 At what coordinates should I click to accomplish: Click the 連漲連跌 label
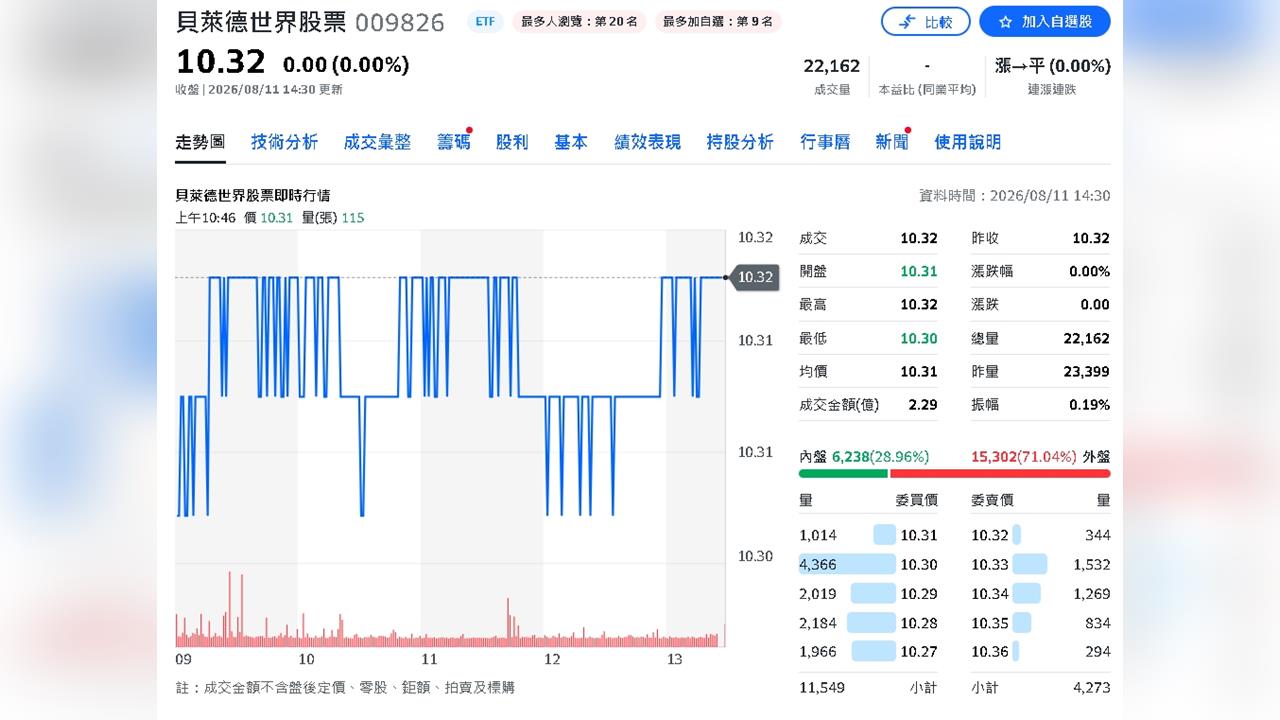[x=1052, y=90]
